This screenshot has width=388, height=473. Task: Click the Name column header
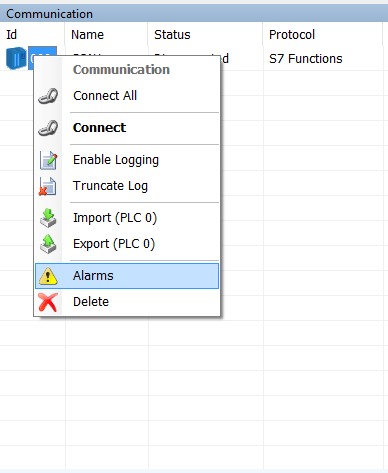pos(106,35)
